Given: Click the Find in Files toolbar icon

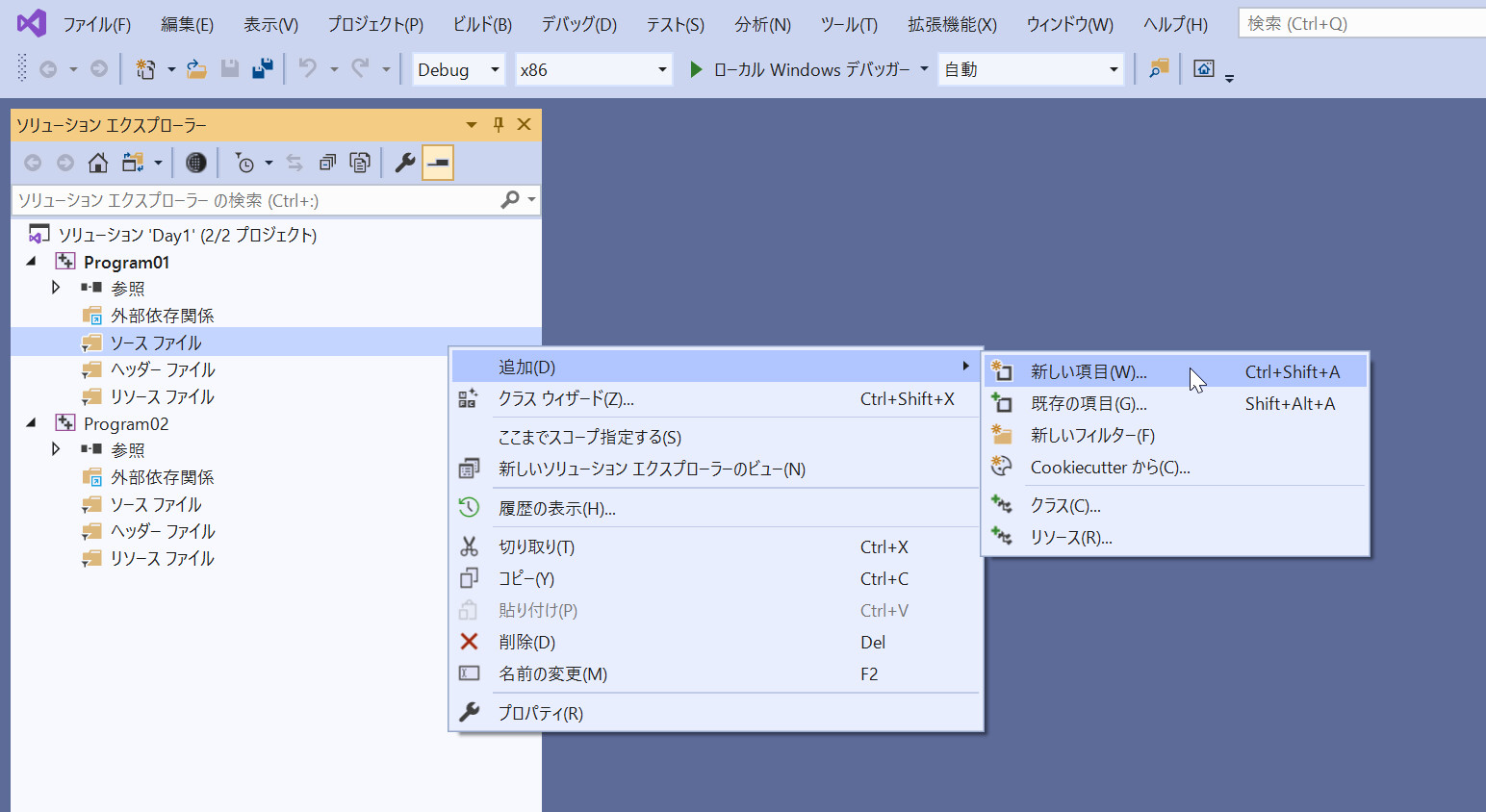Looking at the screenshot, I should click(1159, 69).
